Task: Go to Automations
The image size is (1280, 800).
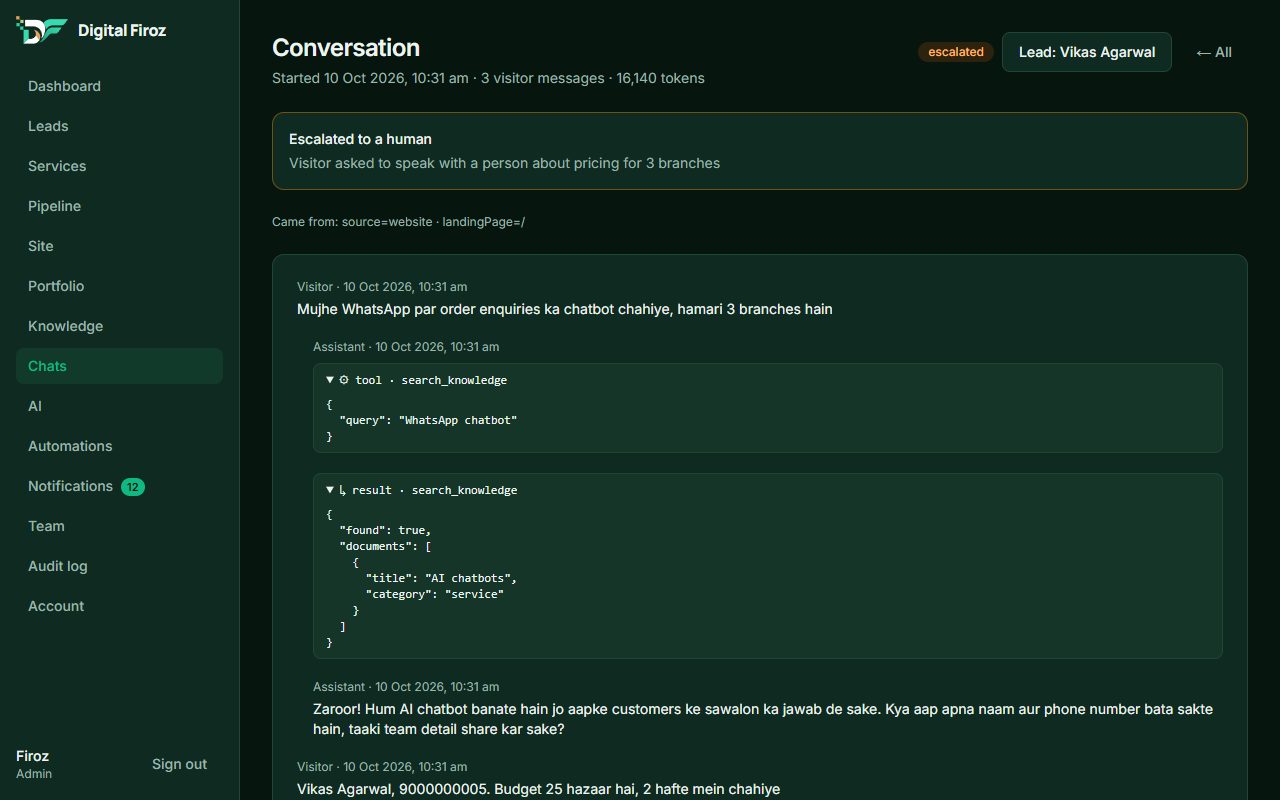Action: (119, 446)
